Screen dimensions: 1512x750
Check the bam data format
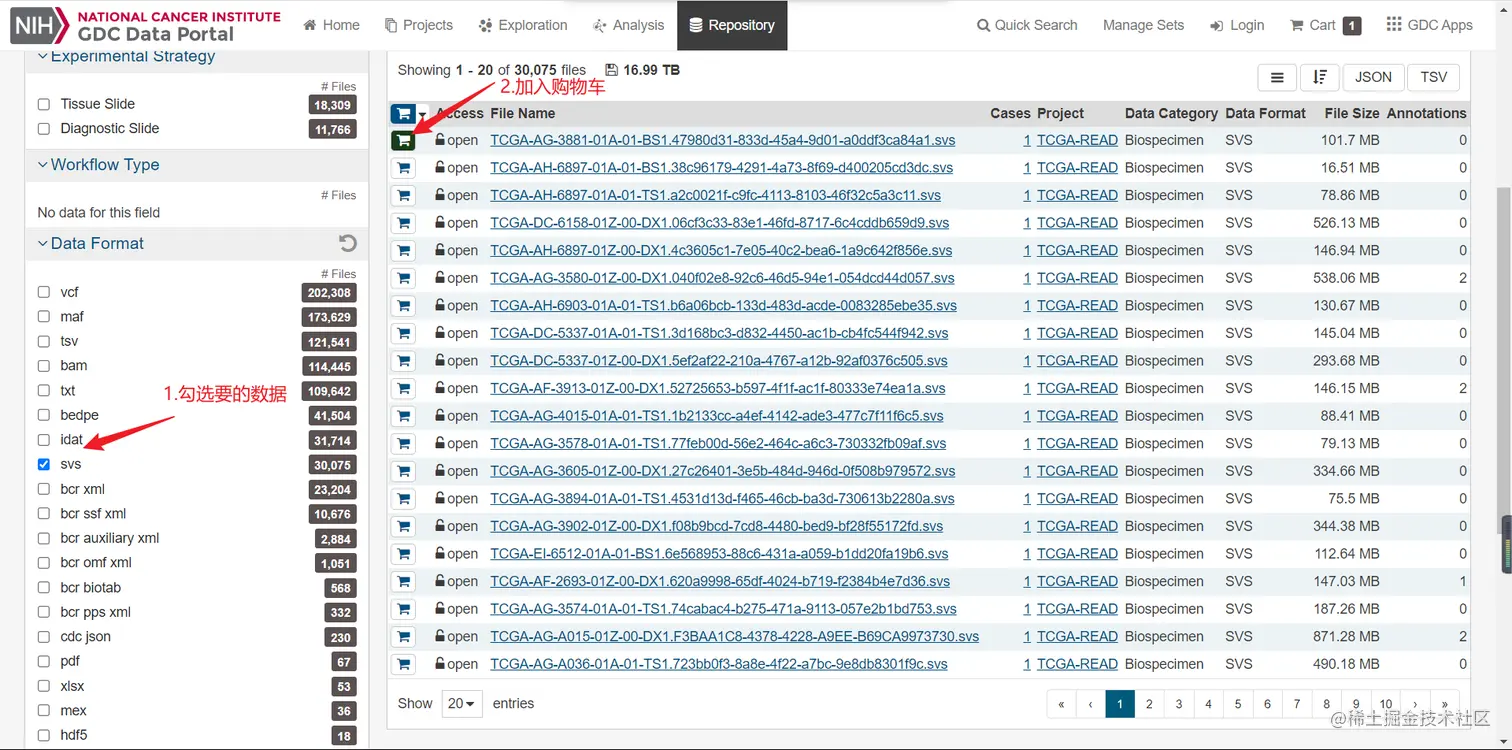click(x=44, y=366)
